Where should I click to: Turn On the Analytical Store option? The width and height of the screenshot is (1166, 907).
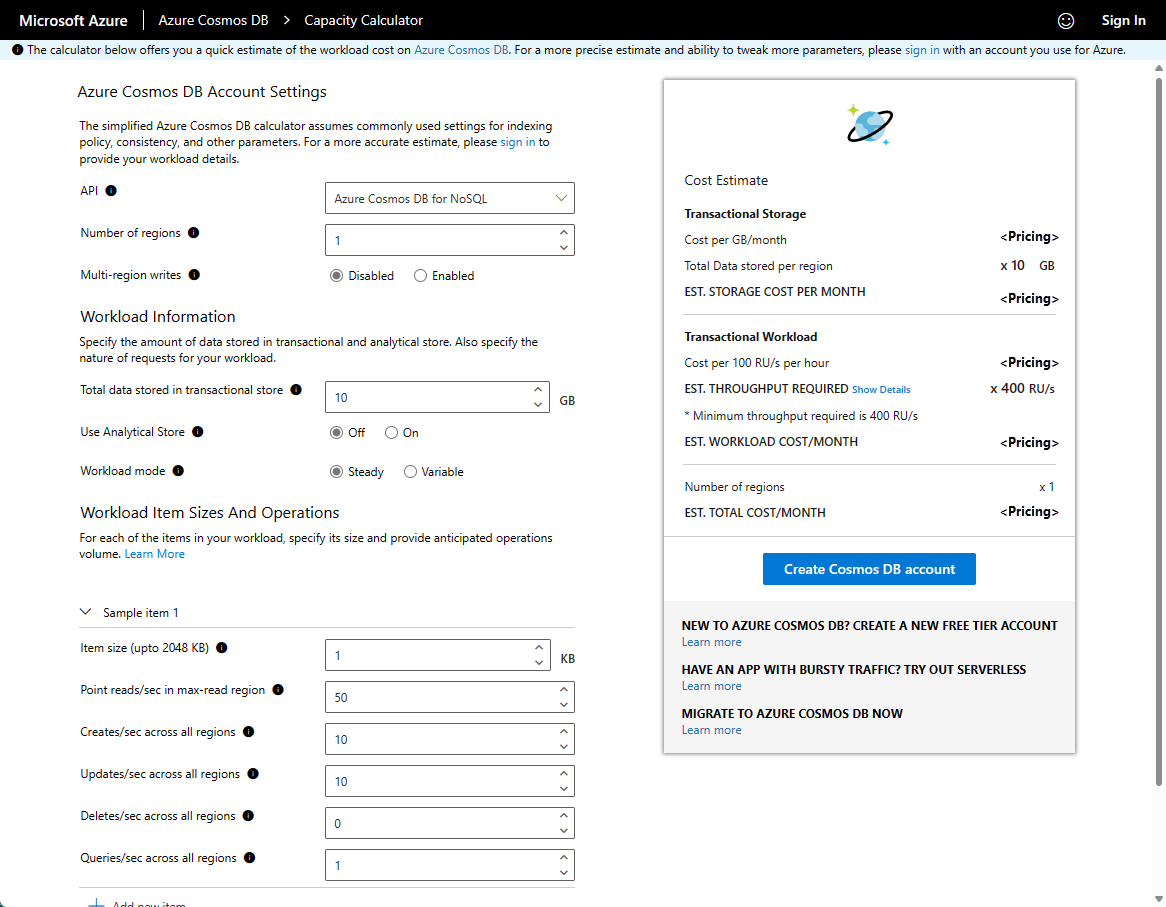pos(389,432)
